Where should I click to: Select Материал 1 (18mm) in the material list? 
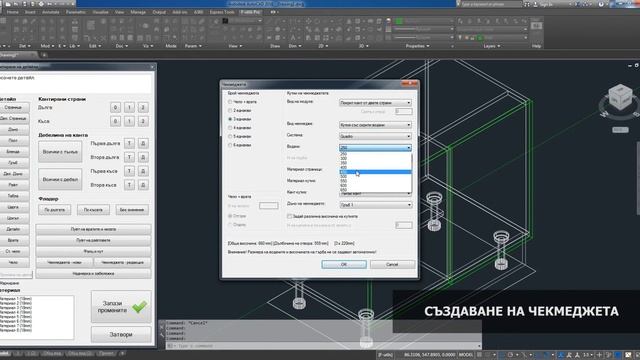16,299
